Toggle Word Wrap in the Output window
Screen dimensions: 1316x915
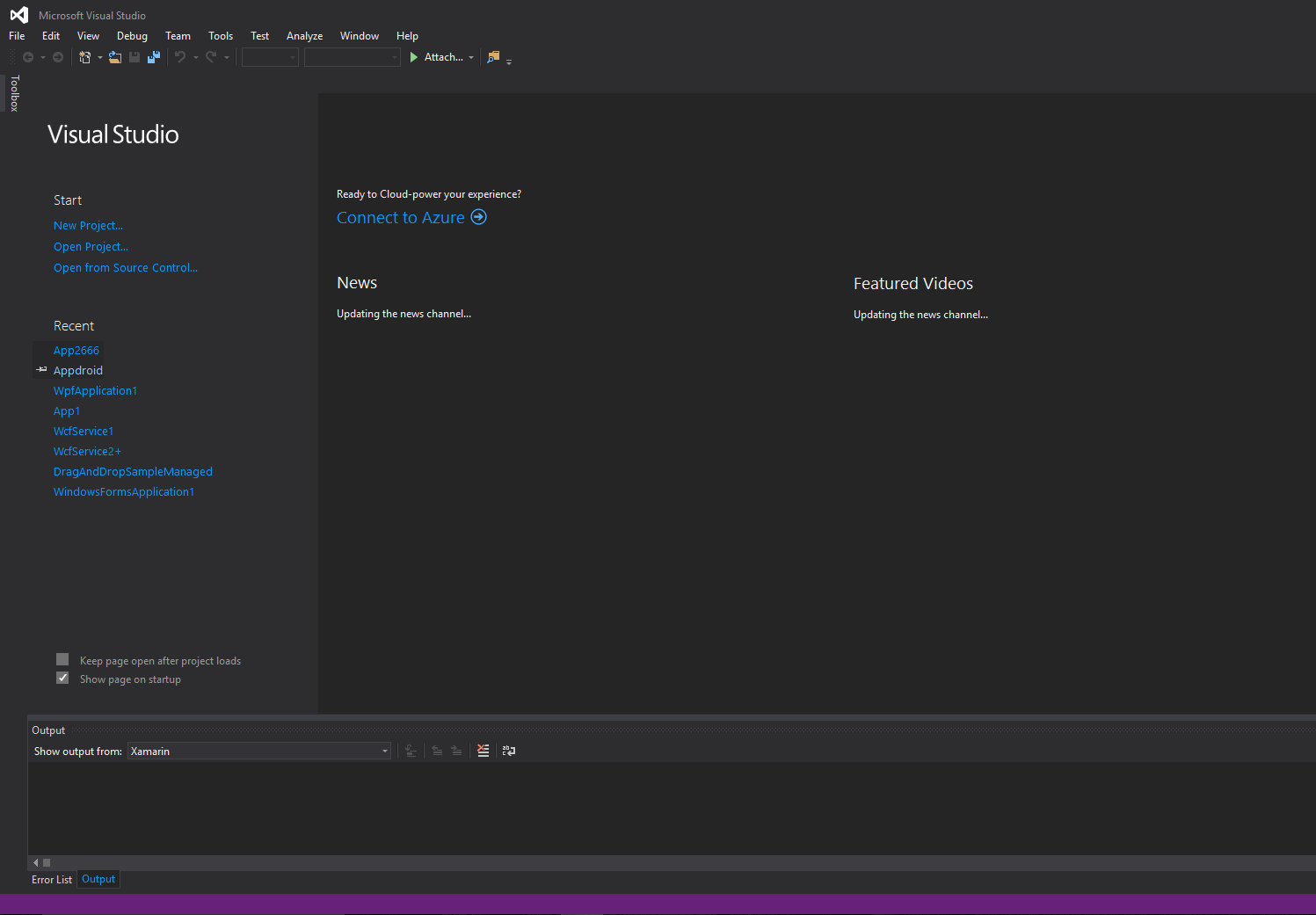tap(508, 751)
